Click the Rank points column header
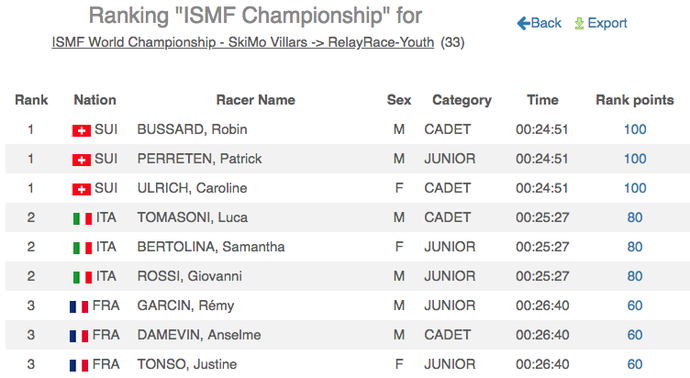The height and width of the screenshot is (378, 690). click(635, 100)
